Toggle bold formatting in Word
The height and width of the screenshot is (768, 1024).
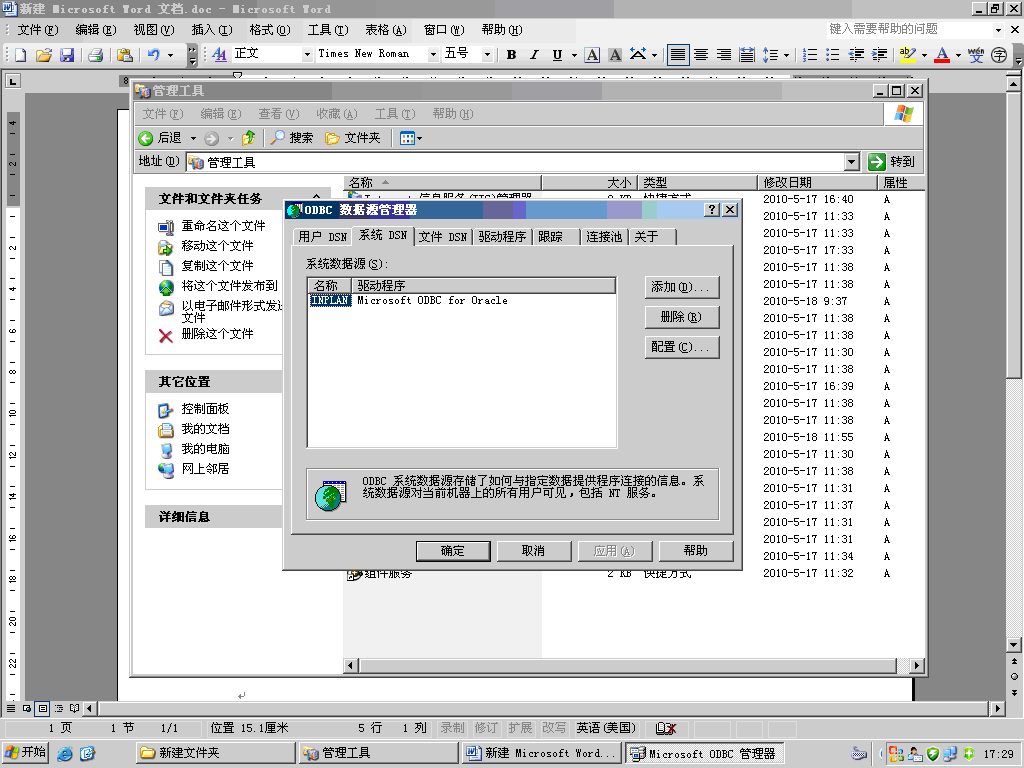[x=511, y=55]
